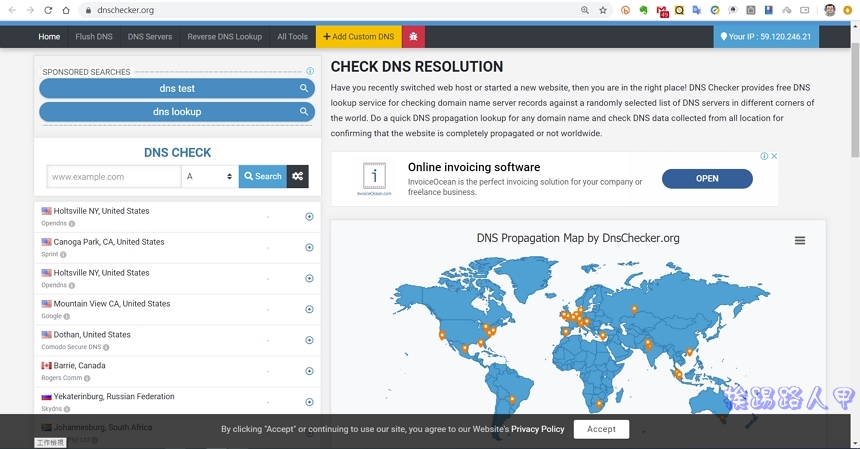Locate Yekaterinburg server via target icon
Image resolution: width=860 pixels, height=449 pixels.
tap(309, 402)
